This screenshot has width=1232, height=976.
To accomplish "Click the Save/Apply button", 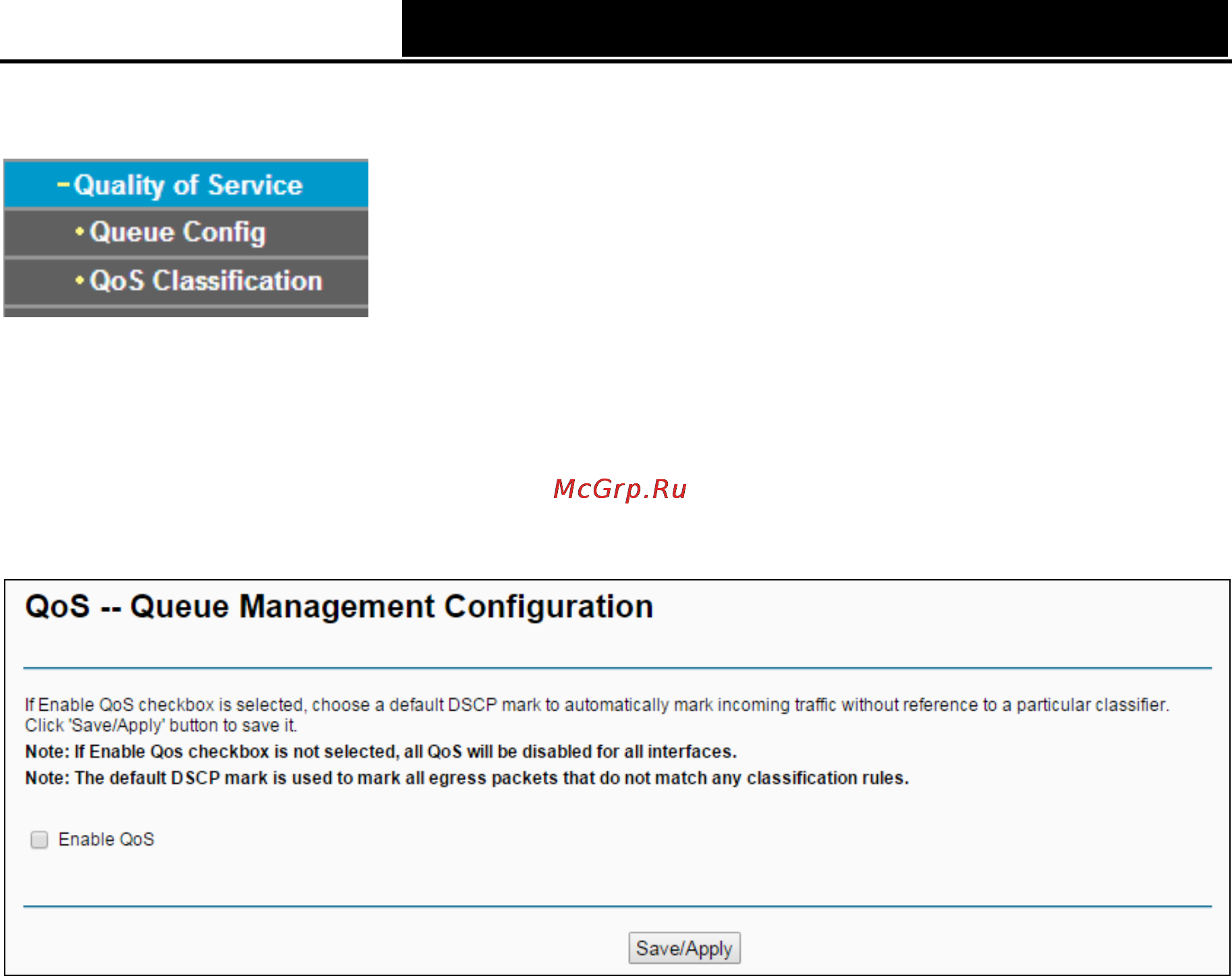I will pos(684,948).
